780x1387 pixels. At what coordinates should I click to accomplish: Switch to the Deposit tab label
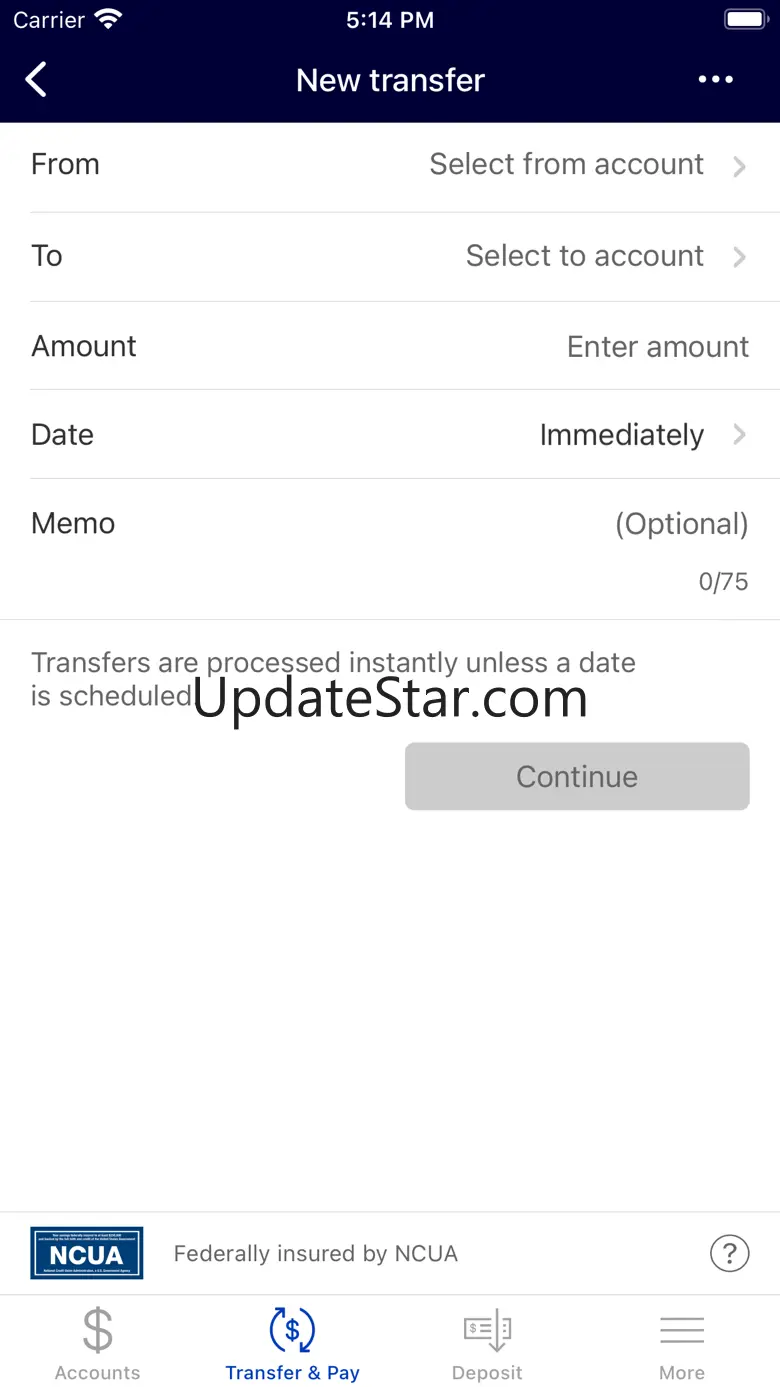(487, 1373)
